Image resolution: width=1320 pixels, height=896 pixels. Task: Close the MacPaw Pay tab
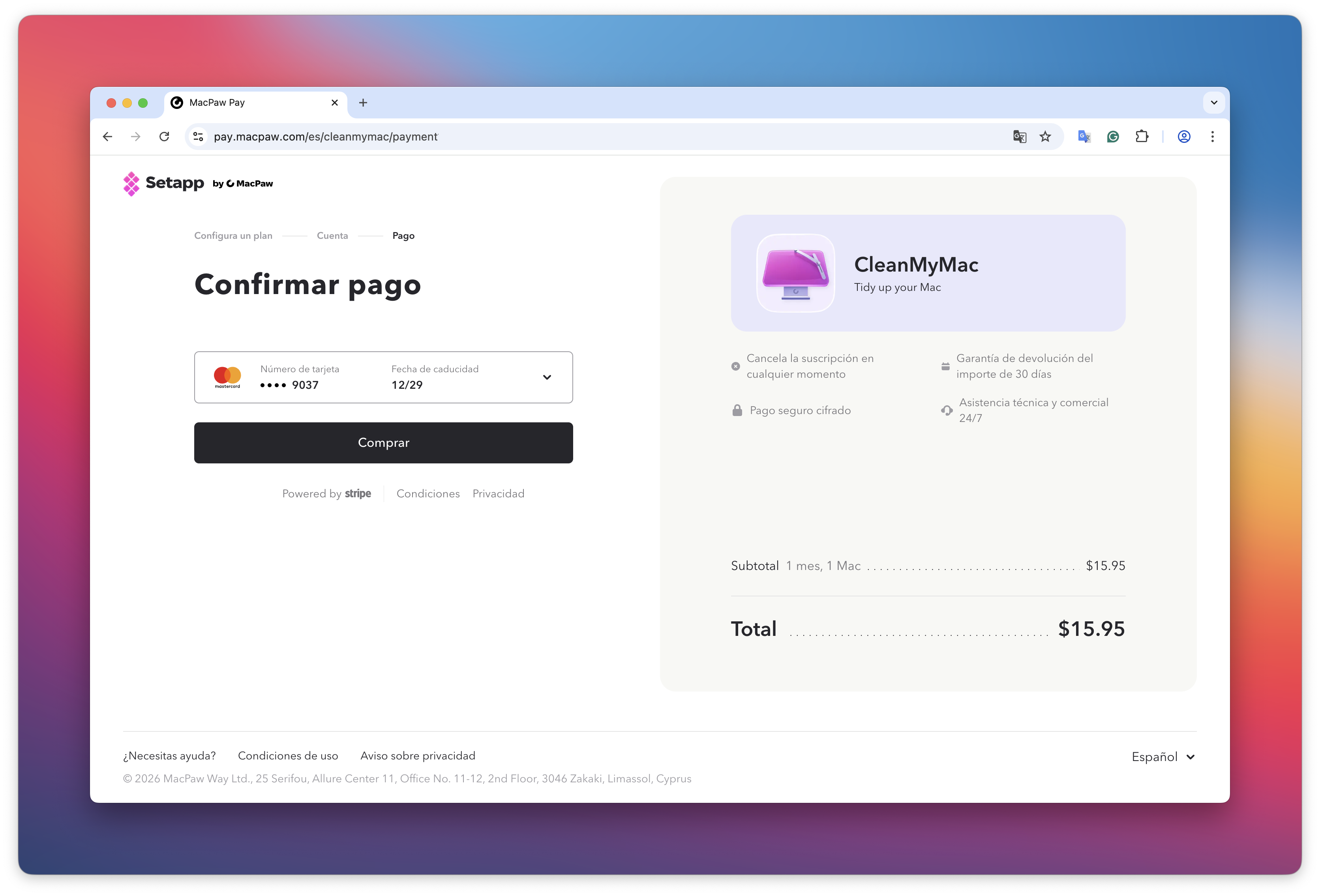coord(335,103)
